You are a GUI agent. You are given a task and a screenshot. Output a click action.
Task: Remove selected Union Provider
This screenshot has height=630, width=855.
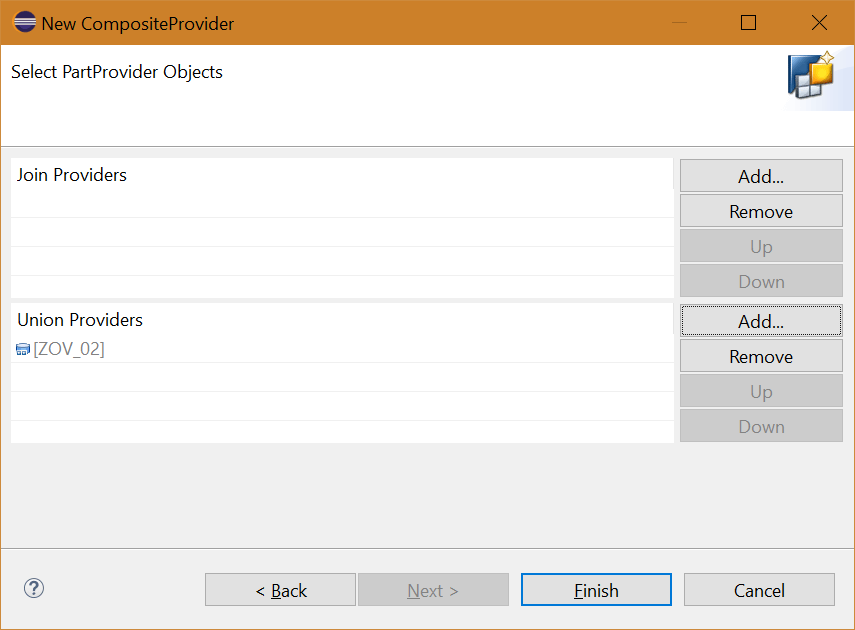(x=761, y=356)
